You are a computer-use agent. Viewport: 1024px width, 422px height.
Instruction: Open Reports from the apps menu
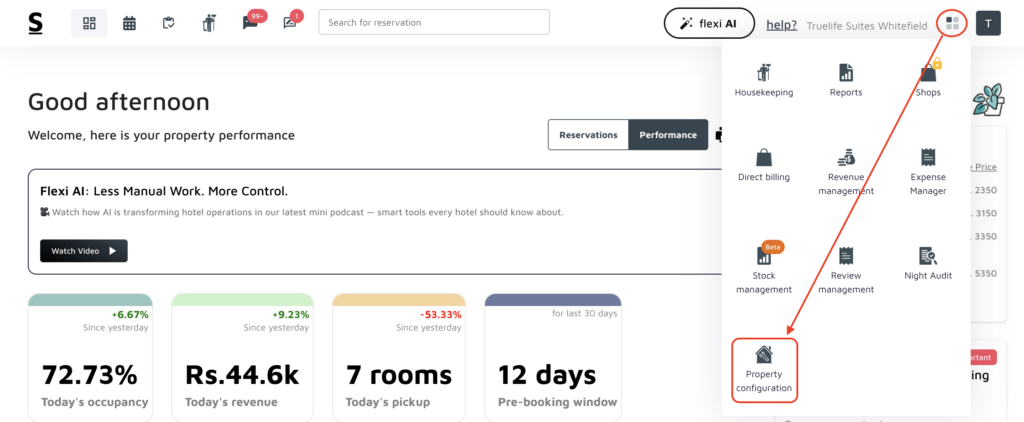coord(845,79)
